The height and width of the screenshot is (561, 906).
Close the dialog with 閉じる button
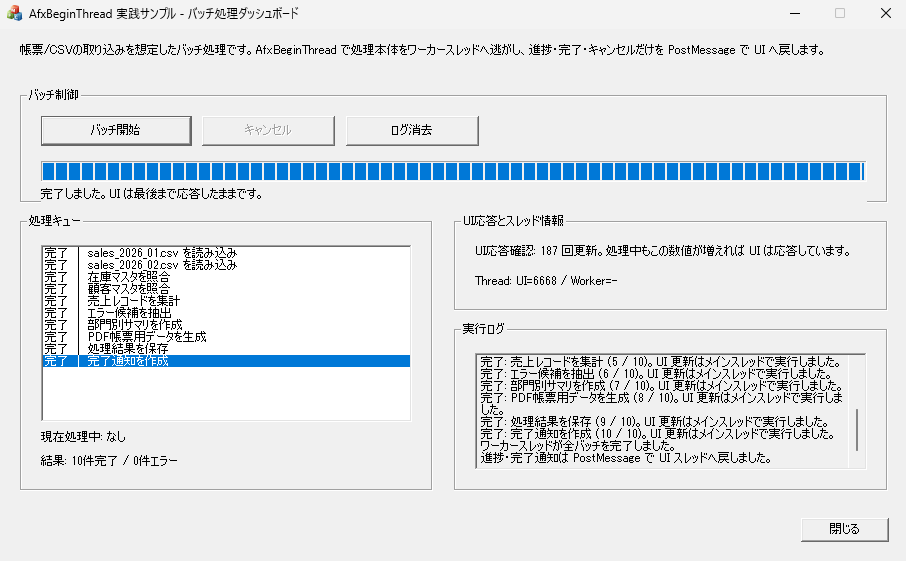click(844, 529)
